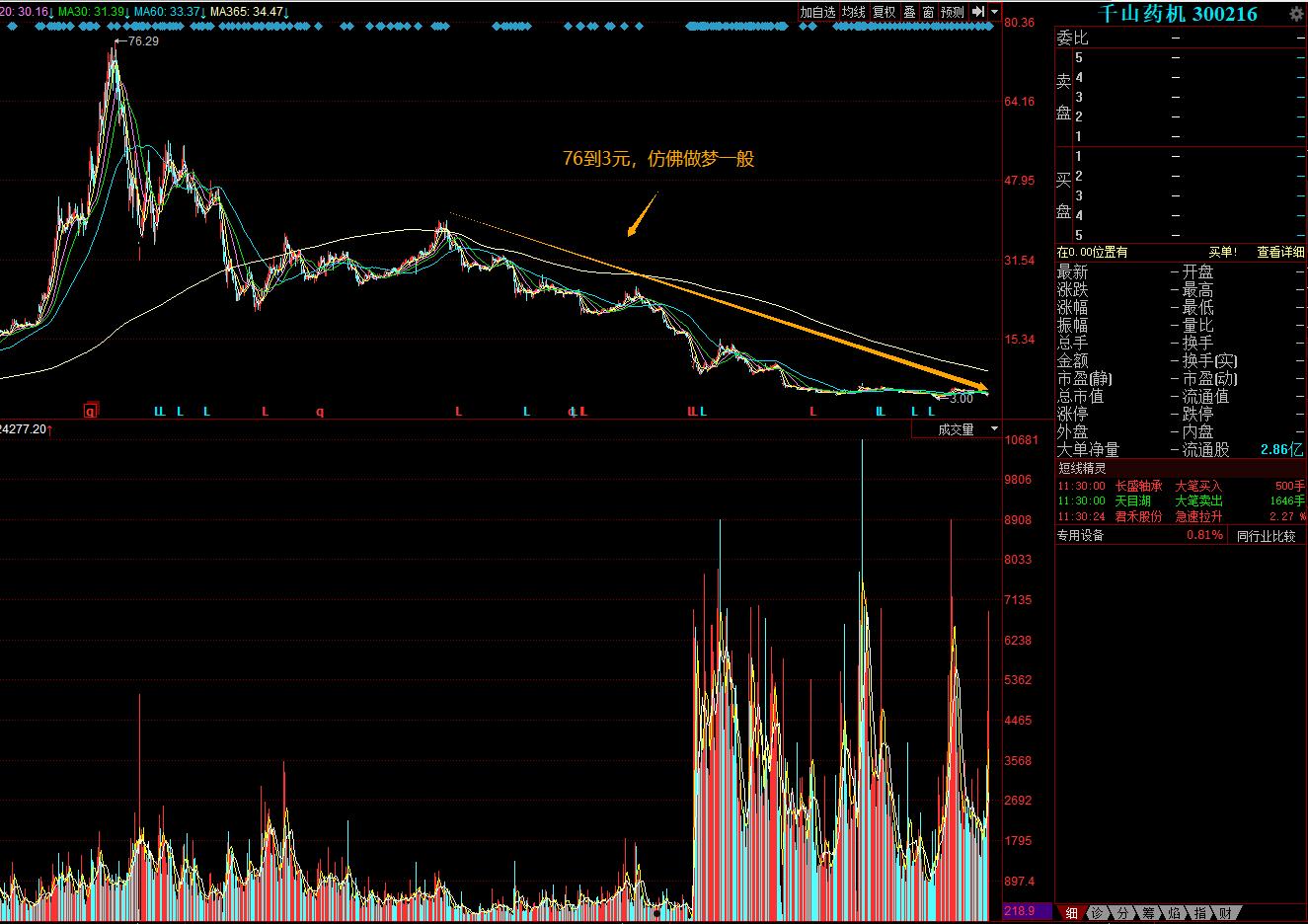1308x924 pixels.
Task: Click the MA365: 34.47 label
Action: [x=249, y=12]
